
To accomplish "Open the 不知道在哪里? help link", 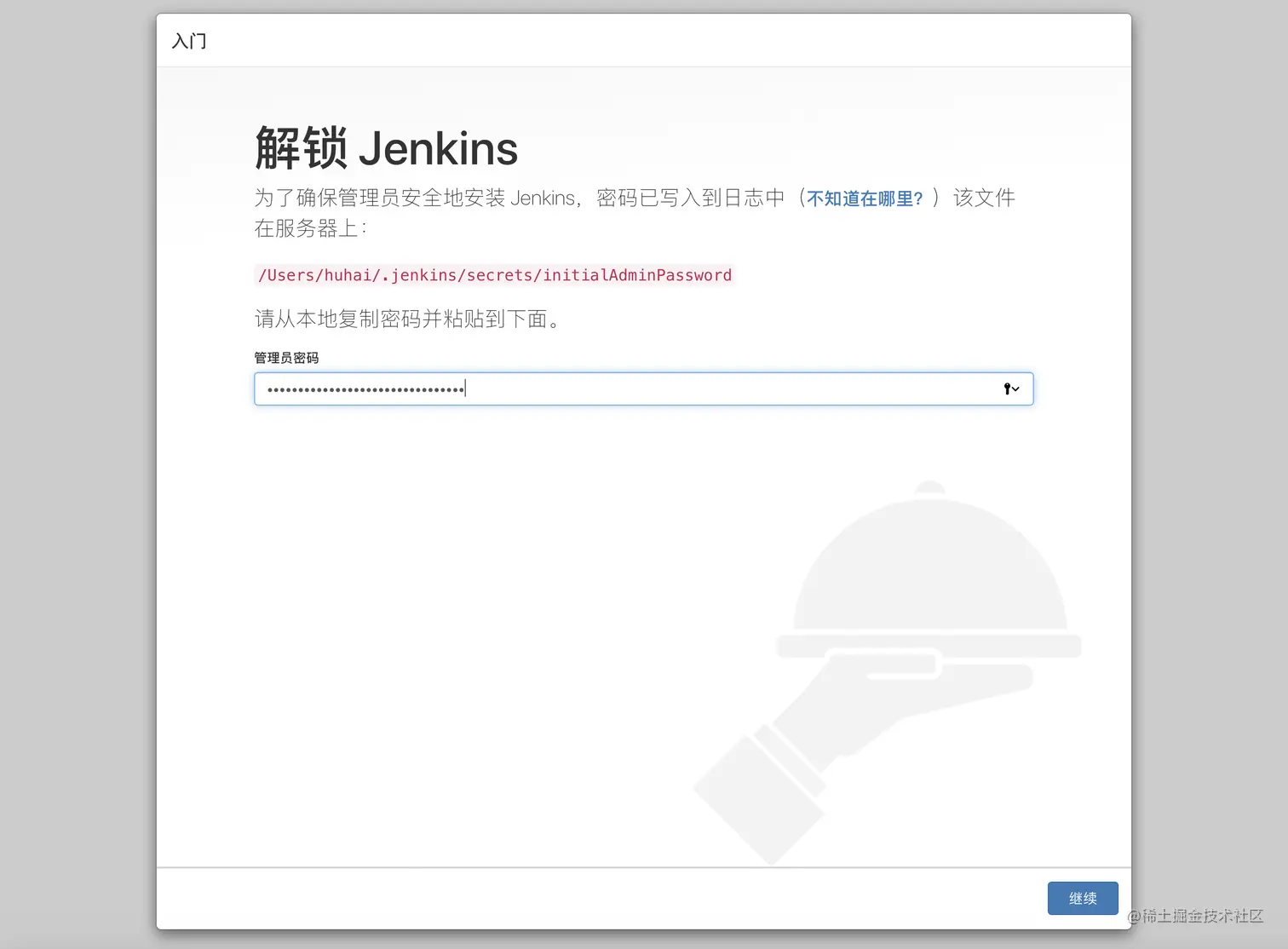I will click(x=865, y=198).
